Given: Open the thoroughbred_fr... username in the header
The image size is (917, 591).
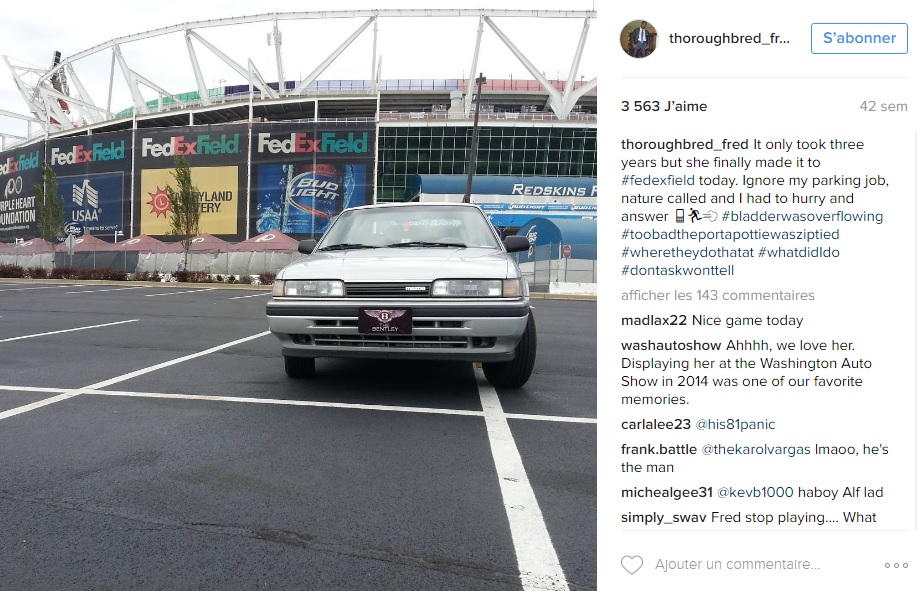Looking at the screenshot, I should coord(729,39).
